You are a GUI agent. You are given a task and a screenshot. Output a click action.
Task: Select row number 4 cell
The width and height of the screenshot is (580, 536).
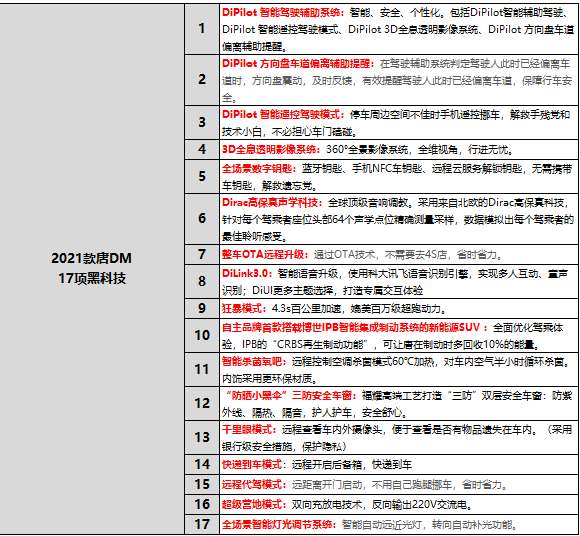coord(202,149)
